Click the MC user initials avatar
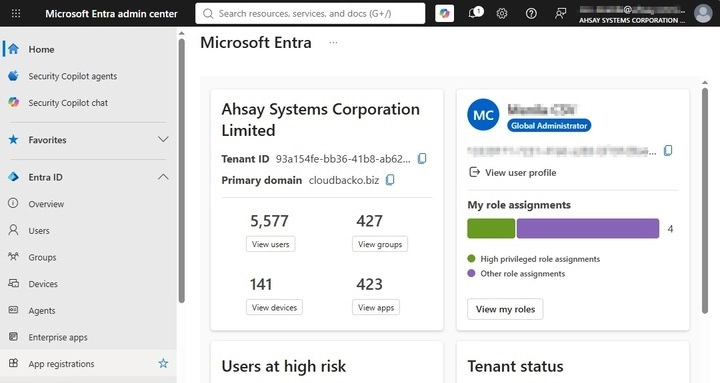 pos(483,115)
